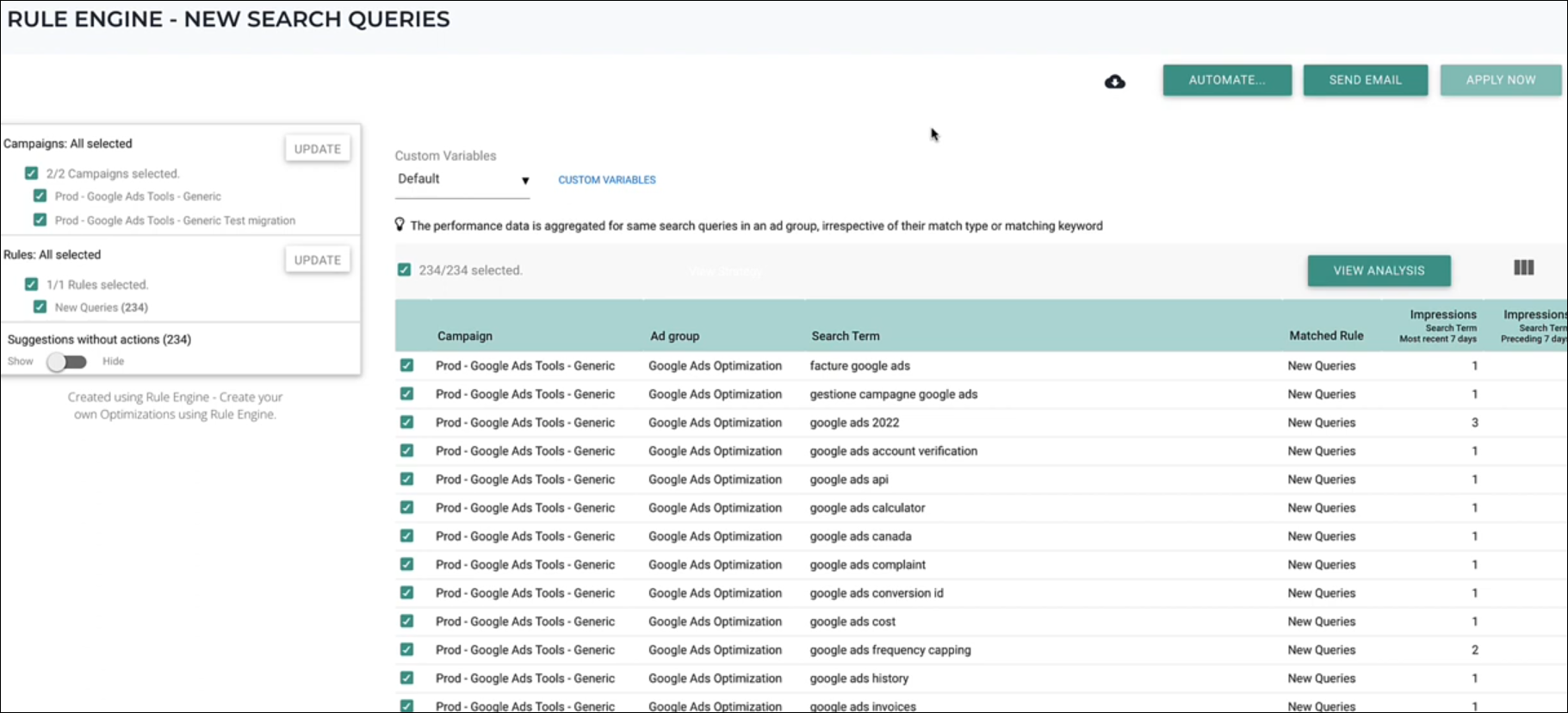Click the search term 'google ads api'
The image size is (1568, 713).
[849, 479]
